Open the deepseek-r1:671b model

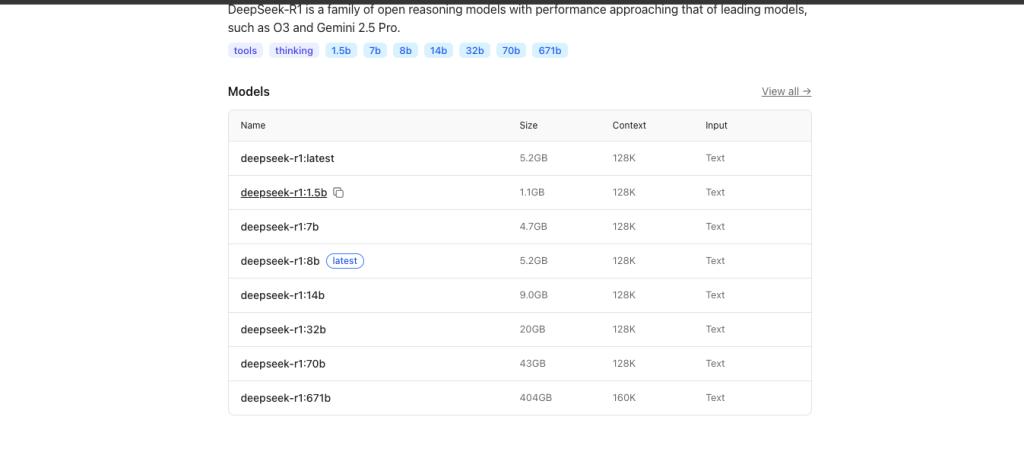pos(286,398)
